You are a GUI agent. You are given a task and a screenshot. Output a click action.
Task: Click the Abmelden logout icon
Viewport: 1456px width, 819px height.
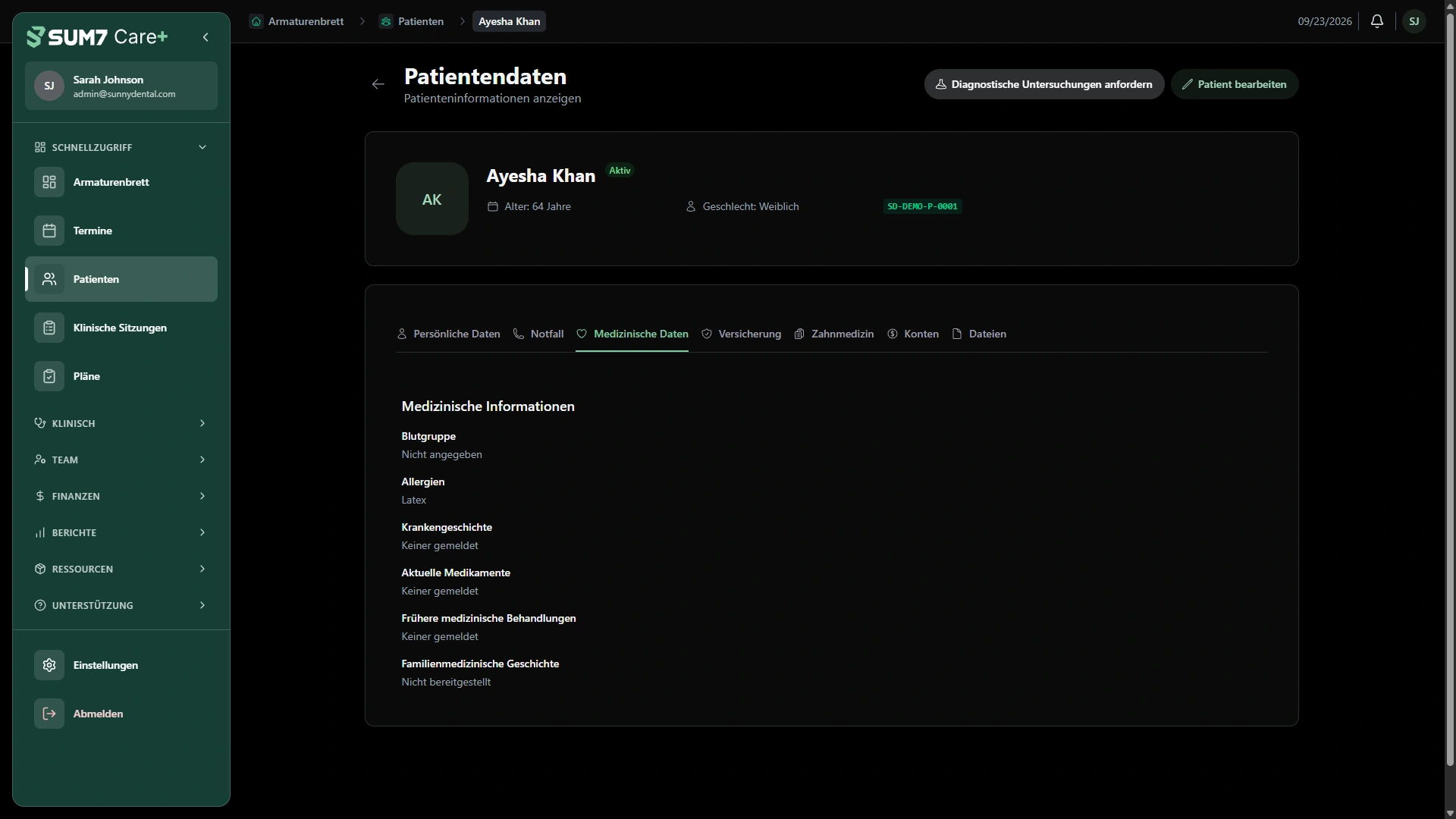click(x=49, y=714)
